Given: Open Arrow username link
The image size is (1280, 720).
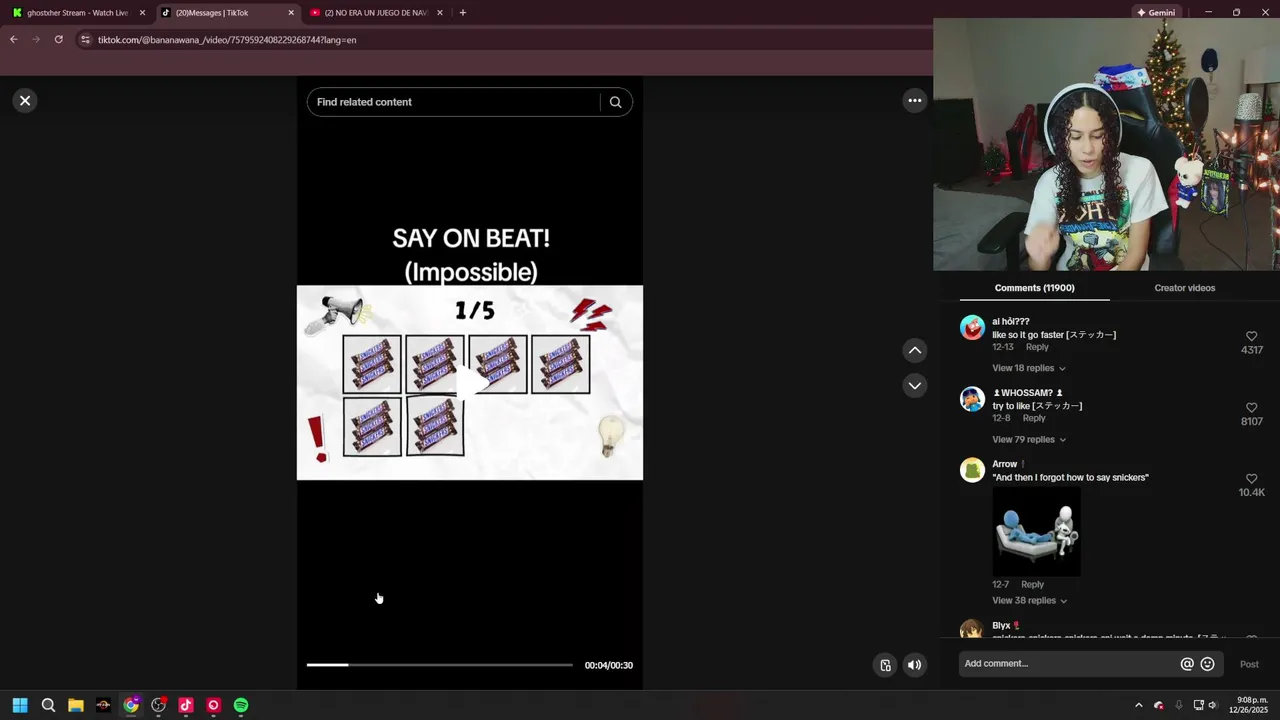Looking at the screenshot, I should [1004, 464].
